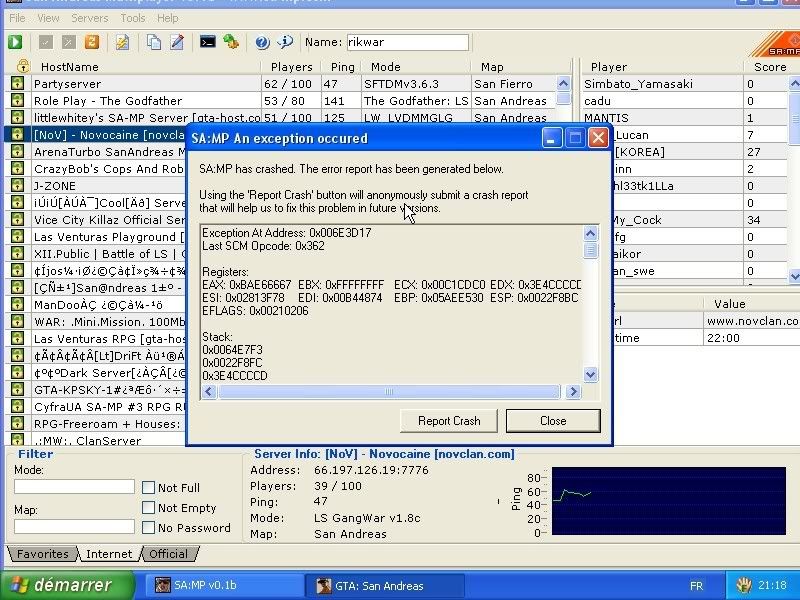Click lock icon beside ArenaTurbo SanAndreas
This screenshot has height=600, width=800.
[17, 152]
